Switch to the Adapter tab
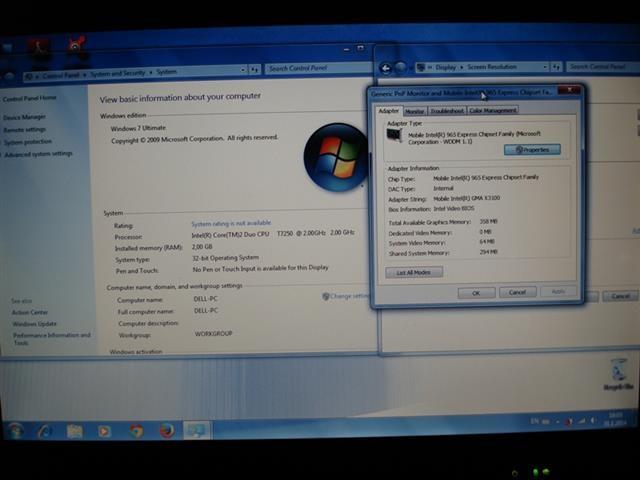The height and width of the screenshot is (480, 640). [389, 111]
